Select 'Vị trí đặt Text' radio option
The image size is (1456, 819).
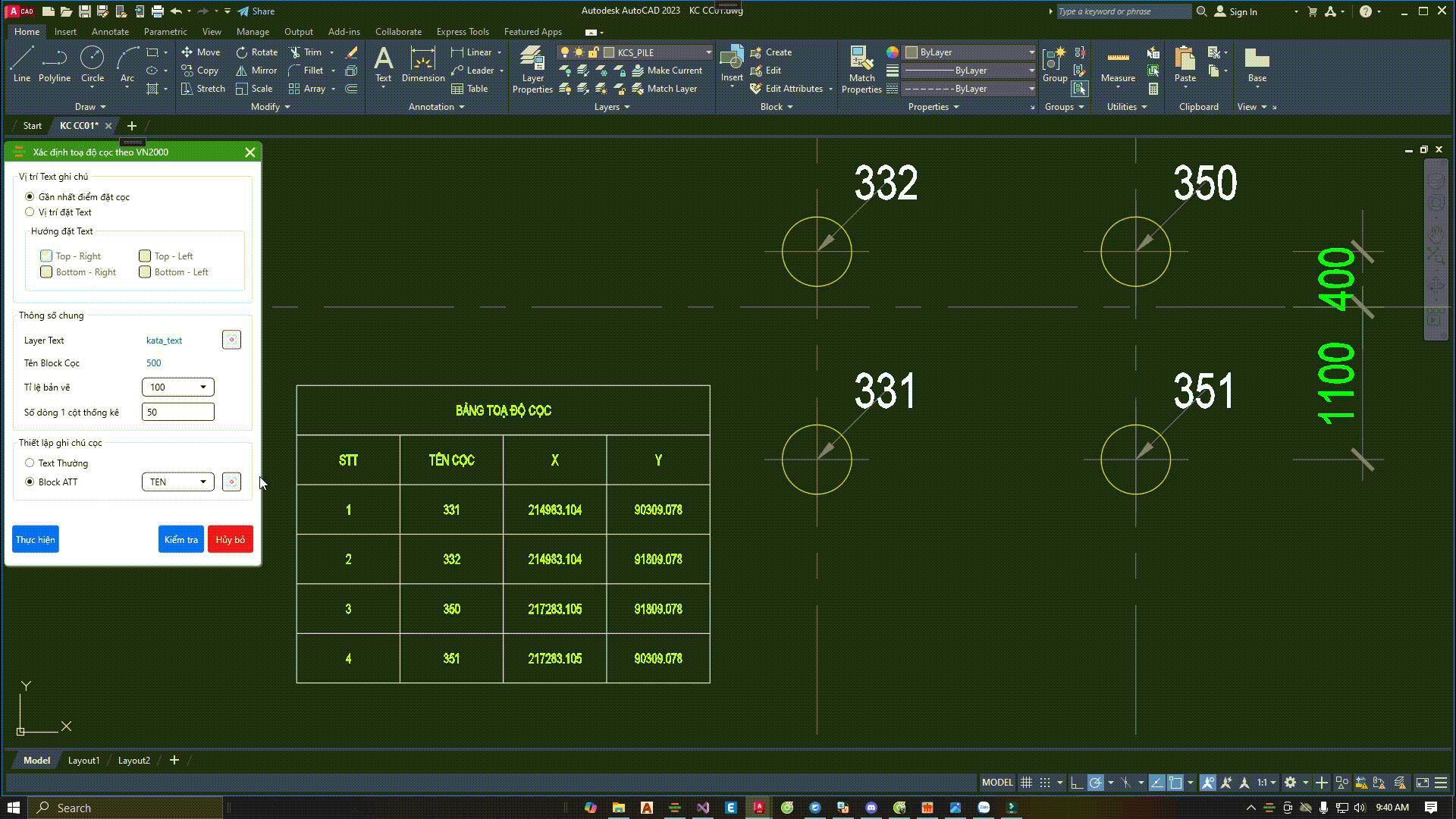click(x=30, y=212)
